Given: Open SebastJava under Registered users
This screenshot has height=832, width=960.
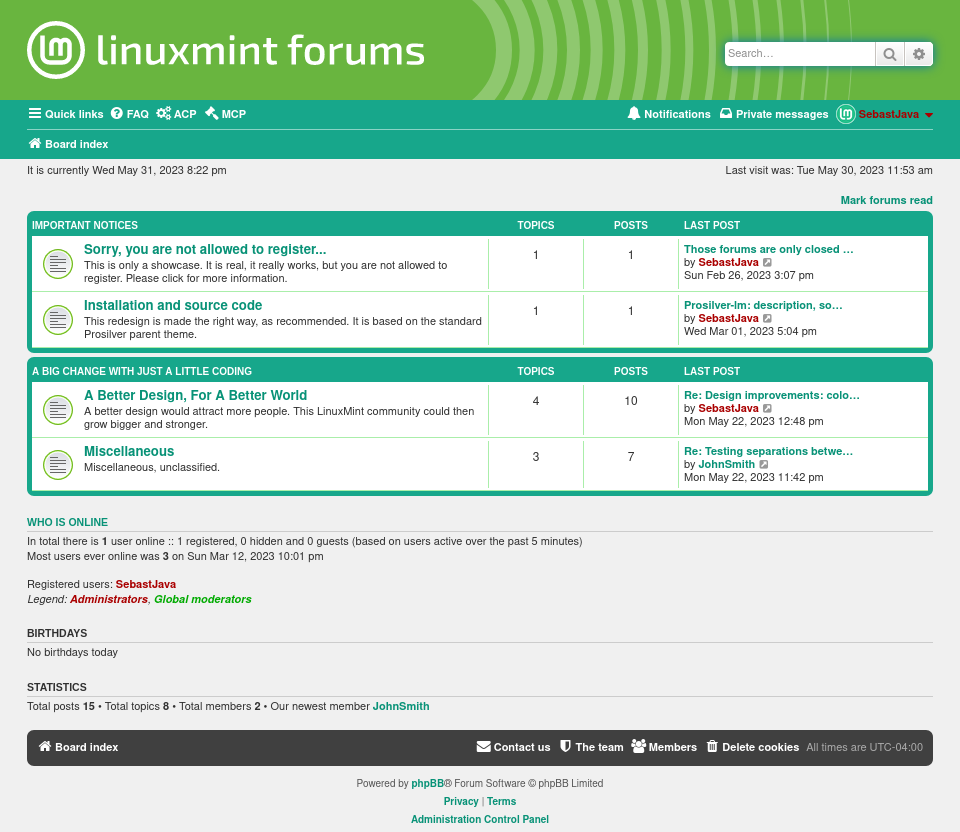Looking at the screenshot, I should [146, 584].
